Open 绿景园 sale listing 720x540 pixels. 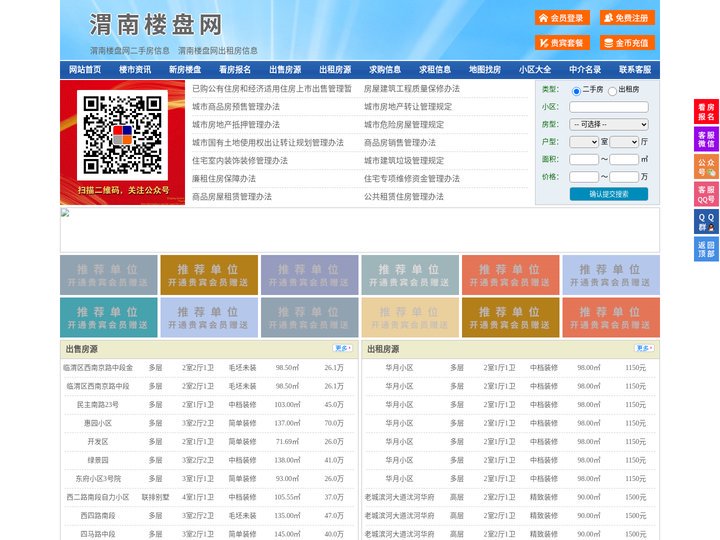pyautogui.click(x=98, y=460)
